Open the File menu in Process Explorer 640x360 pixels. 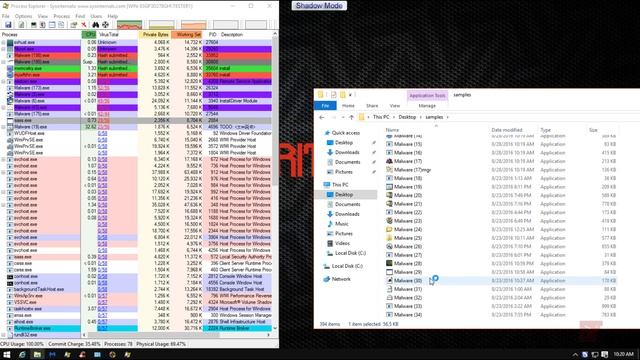[x=6, y=16]
